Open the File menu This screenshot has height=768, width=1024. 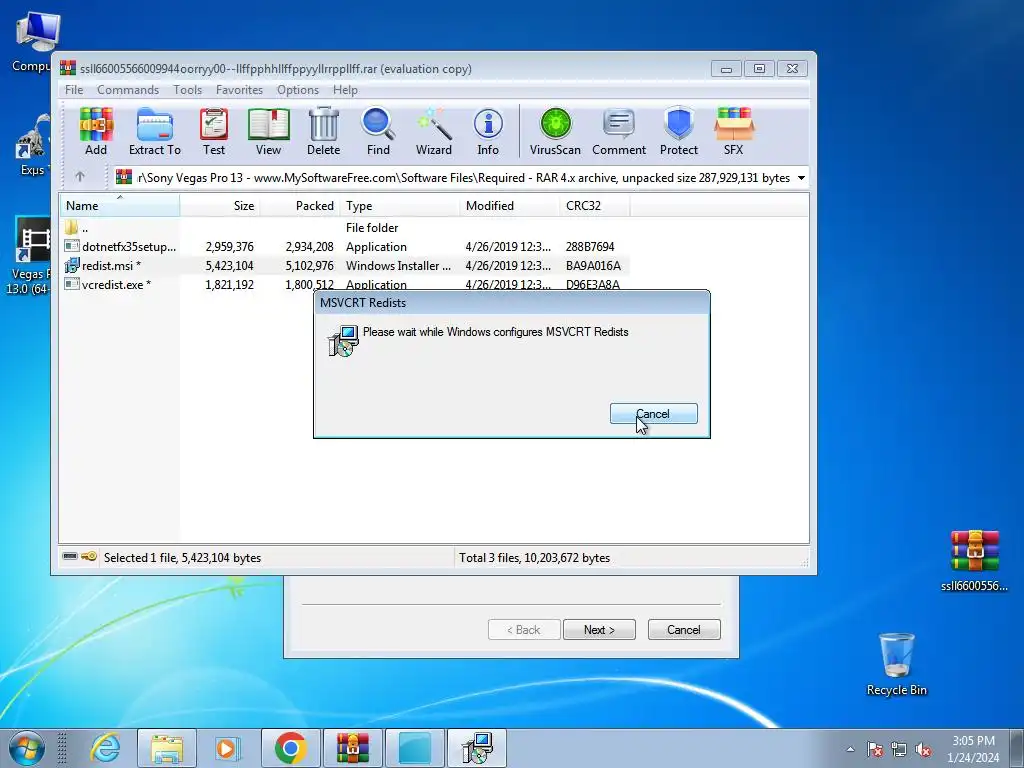[74, 89]
